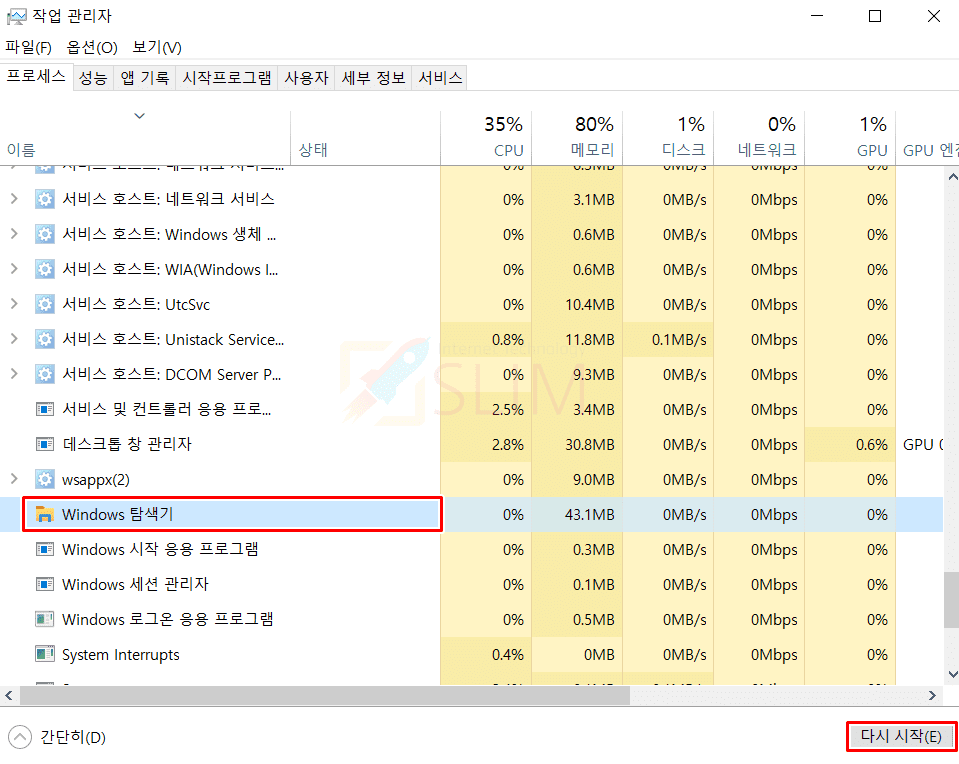Open the 옵션(O) menu
The height and width of the screenshot is (764, 959).
point(92,47)
